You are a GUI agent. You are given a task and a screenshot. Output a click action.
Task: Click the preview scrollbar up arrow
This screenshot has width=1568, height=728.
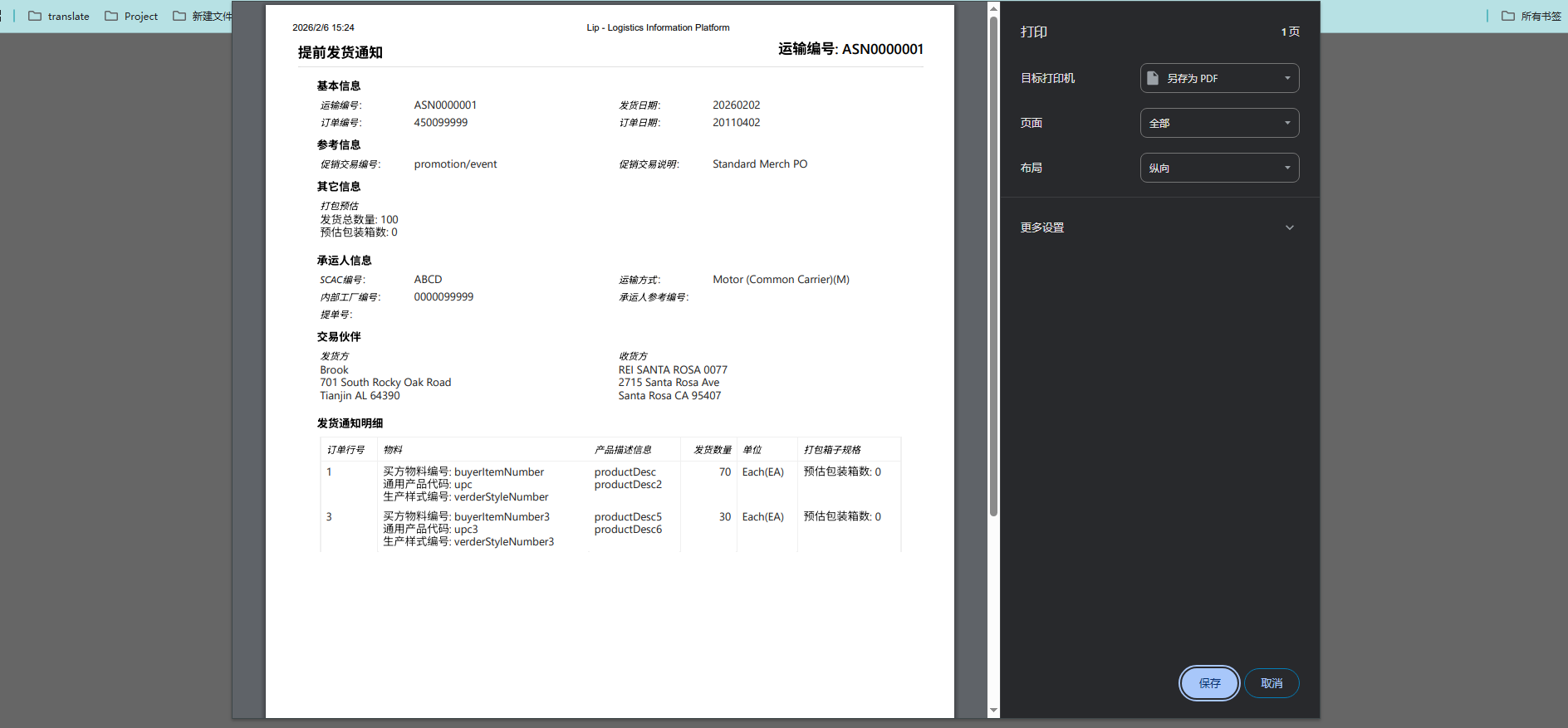[993, 9]
